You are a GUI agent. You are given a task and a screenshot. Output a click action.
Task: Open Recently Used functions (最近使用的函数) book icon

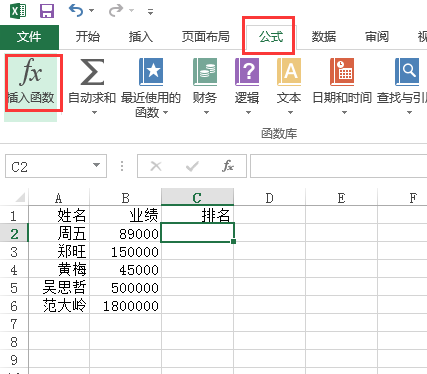pyautogui.click(x=151, y=72)
